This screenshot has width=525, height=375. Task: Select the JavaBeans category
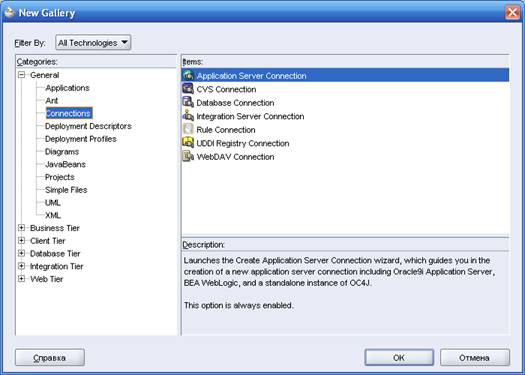tap(65, 164)
